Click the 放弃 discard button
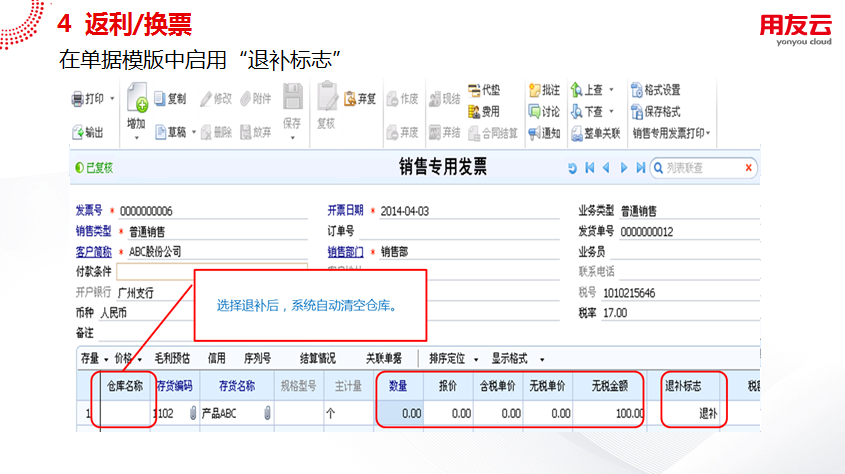 tap(256, 132)
